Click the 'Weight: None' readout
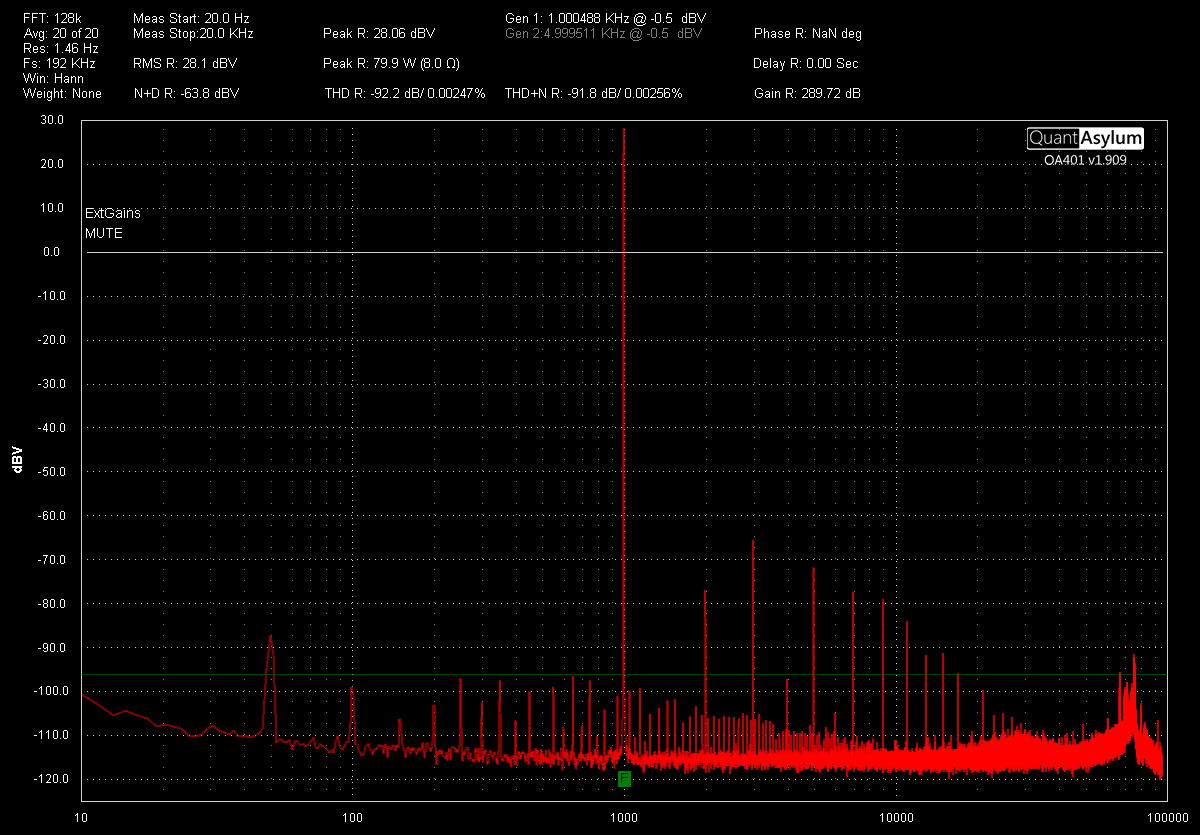The width and height of the screenshot is (1200, 835). coord(62,93)
